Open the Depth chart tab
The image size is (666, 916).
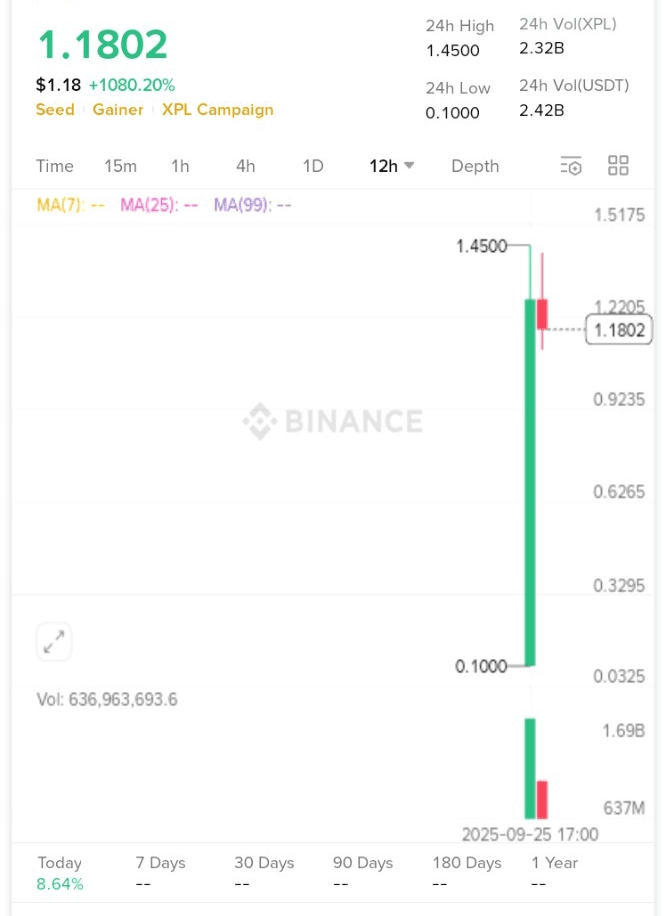tap(475, 166)
